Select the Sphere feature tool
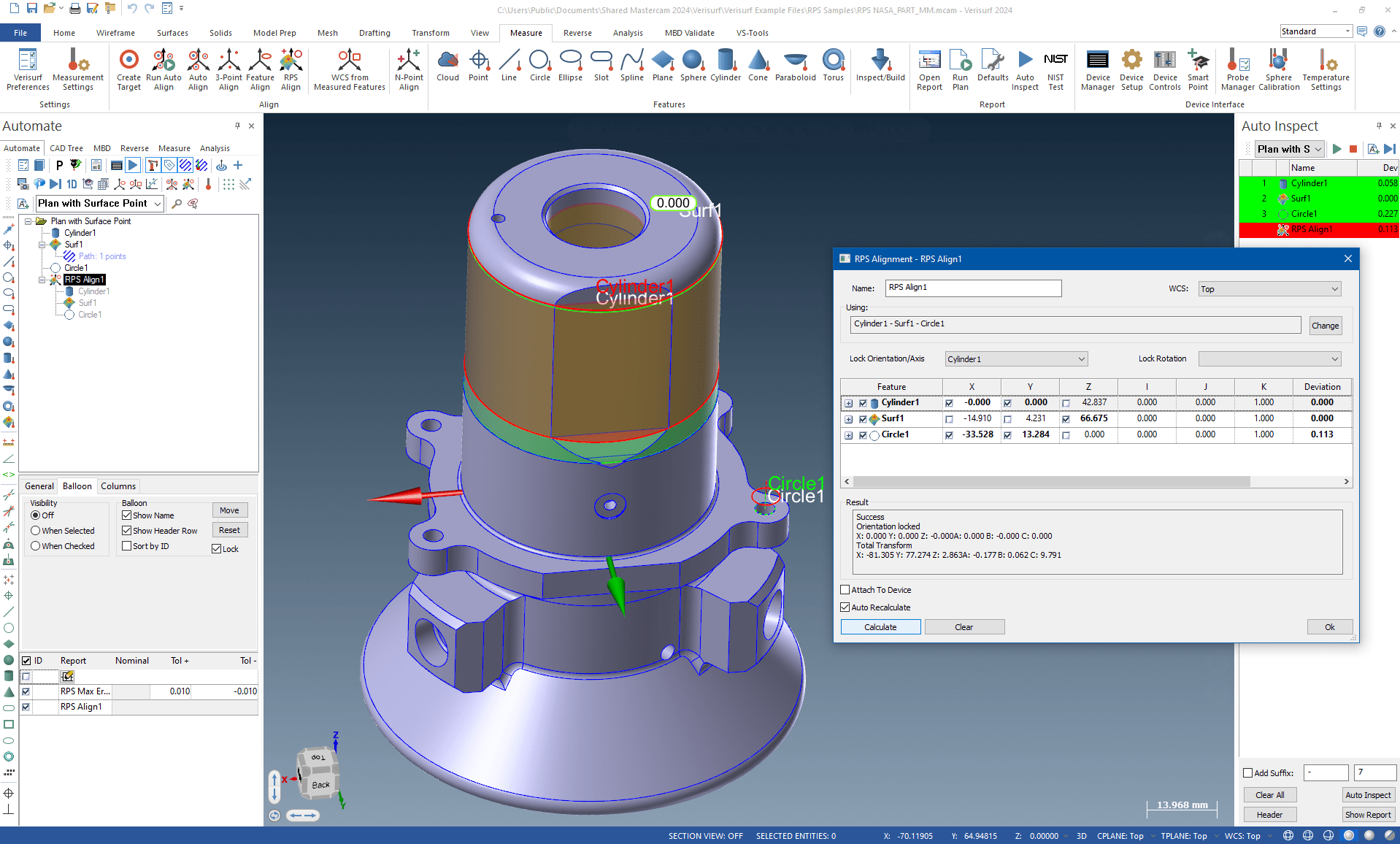 point(693,66)
